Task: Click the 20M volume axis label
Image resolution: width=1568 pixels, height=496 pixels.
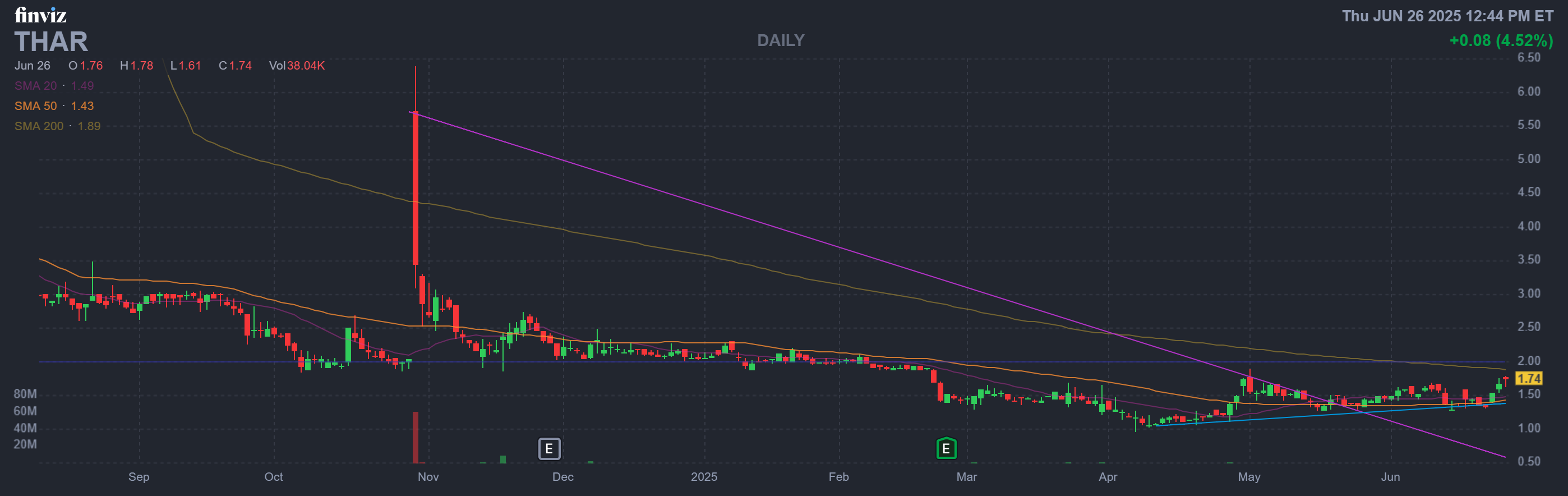Action: click(x=25, y=445)
